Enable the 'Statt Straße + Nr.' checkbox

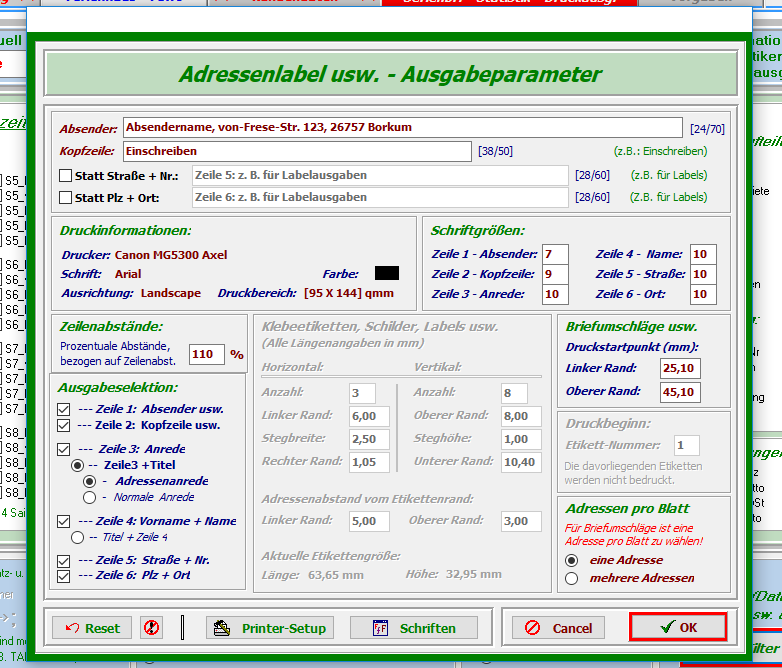point(66,176)
